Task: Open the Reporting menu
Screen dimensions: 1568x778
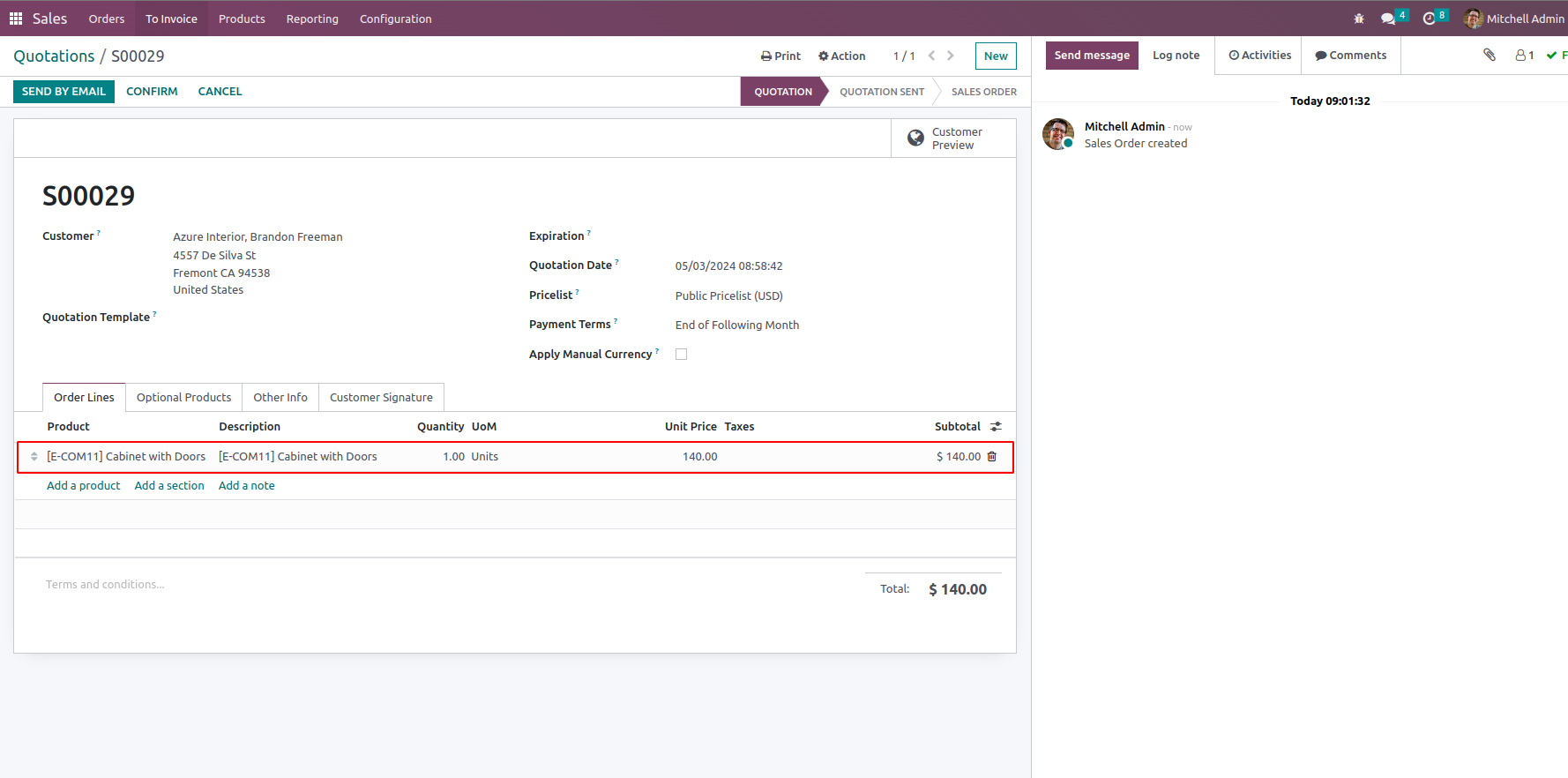Action: (312, 19)
